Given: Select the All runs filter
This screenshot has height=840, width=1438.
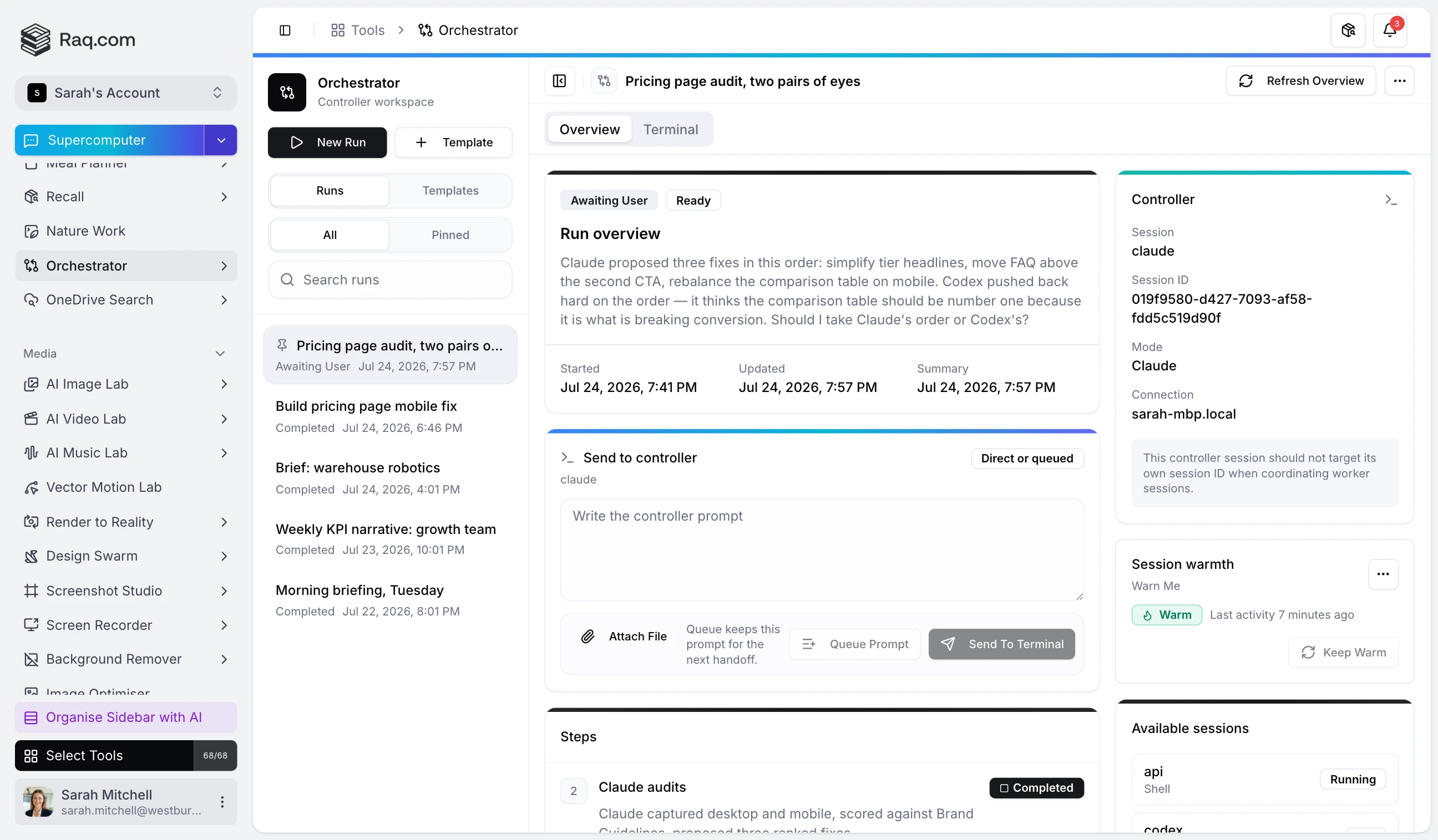Looking at the screenshot, I should pos(330,235).
